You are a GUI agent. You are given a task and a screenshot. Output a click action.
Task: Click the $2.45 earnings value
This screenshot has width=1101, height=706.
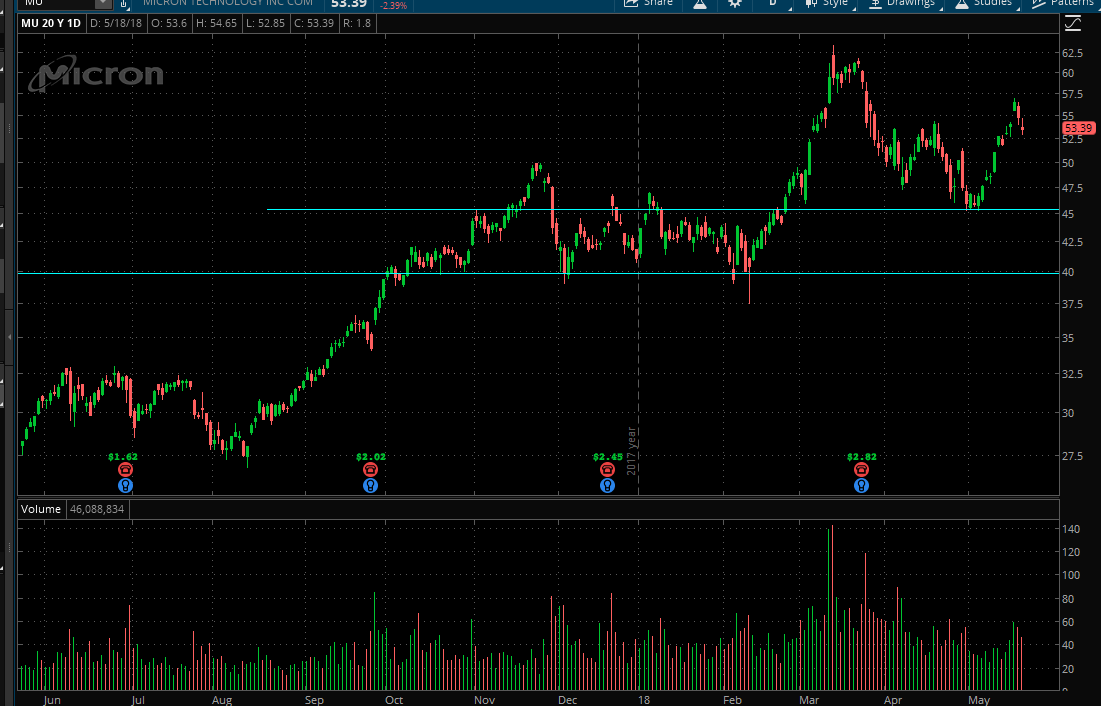pos(607,457)
